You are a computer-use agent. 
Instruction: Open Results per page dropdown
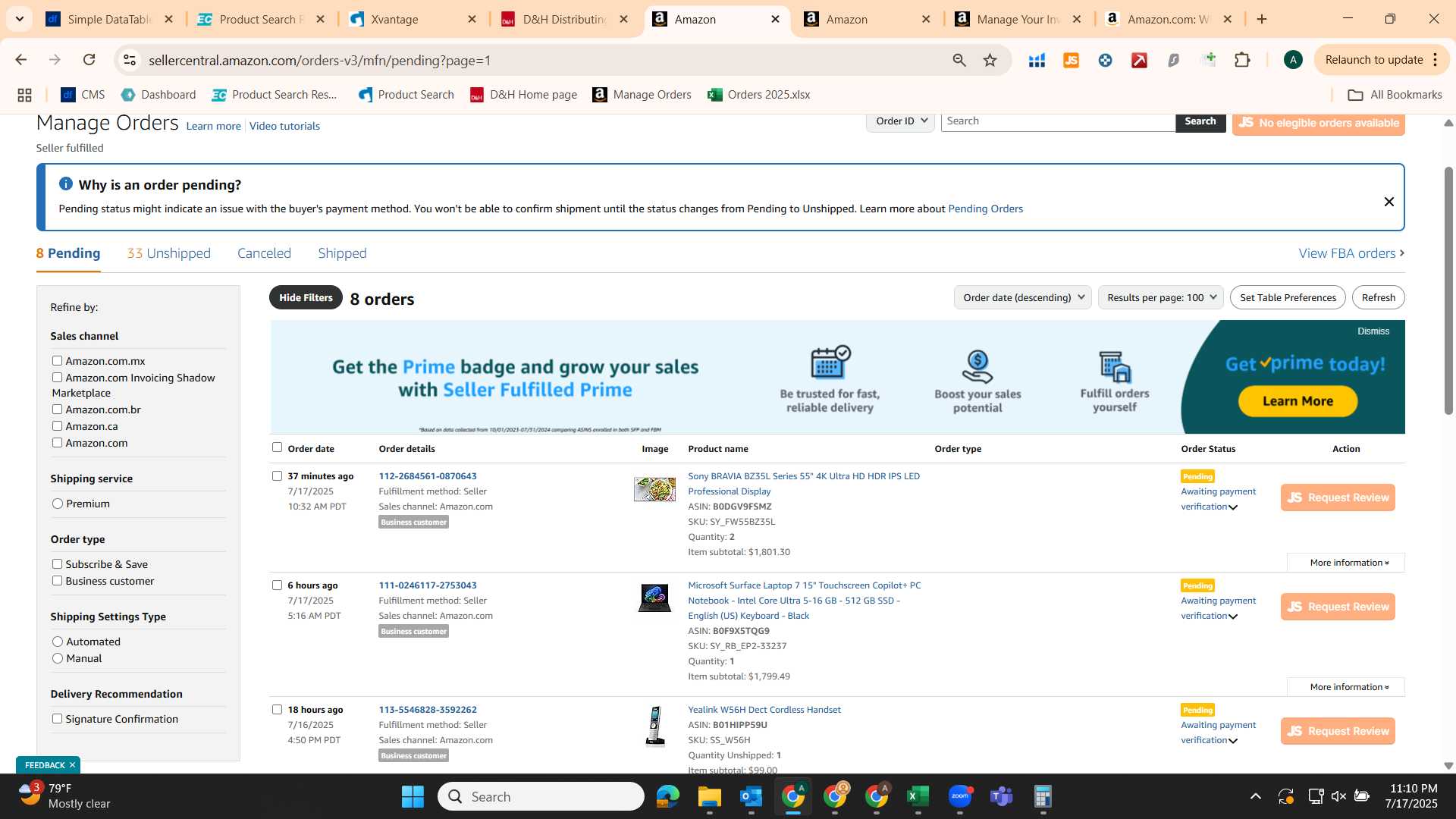point(1160,297)
